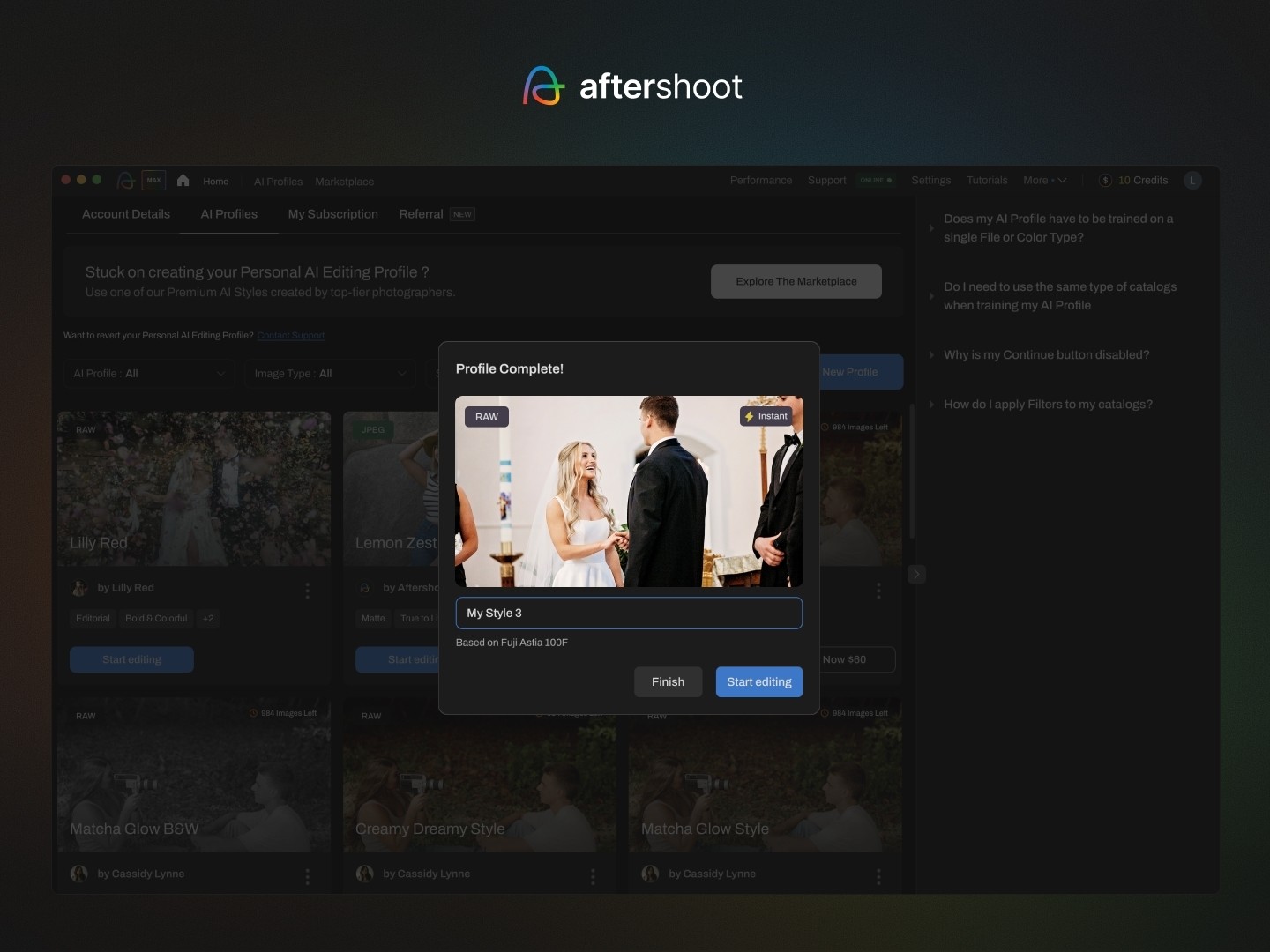The width and height of the screenshot is (1270, 952).
Task: Click the profile name field 'My Style 3'
Action: point(628,614)
